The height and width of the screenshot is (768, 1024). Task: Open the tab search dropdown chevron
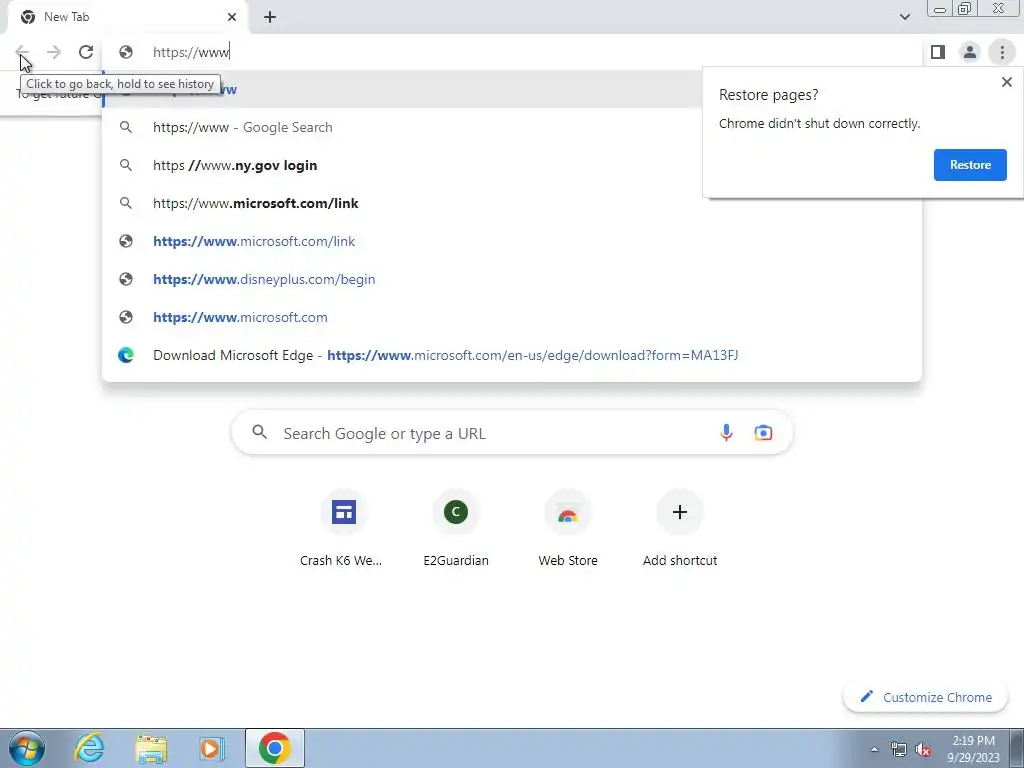click(x=904, y=17)
